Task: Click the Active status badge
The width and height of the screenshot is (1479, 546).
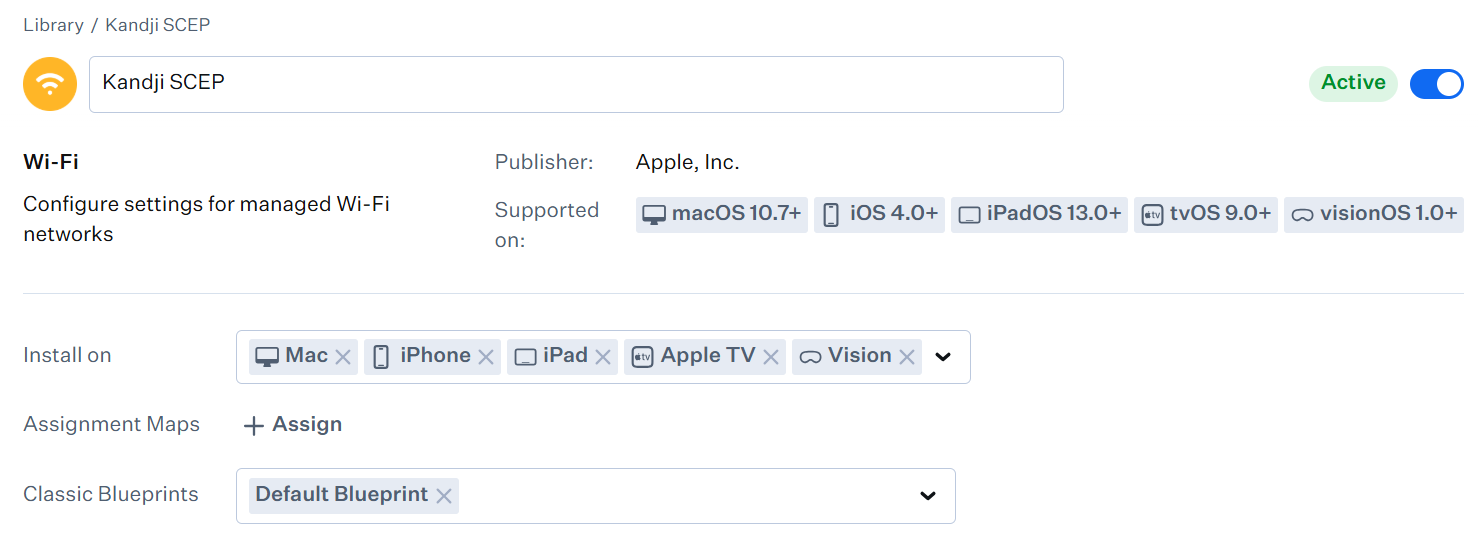Action: (1353, 83)
